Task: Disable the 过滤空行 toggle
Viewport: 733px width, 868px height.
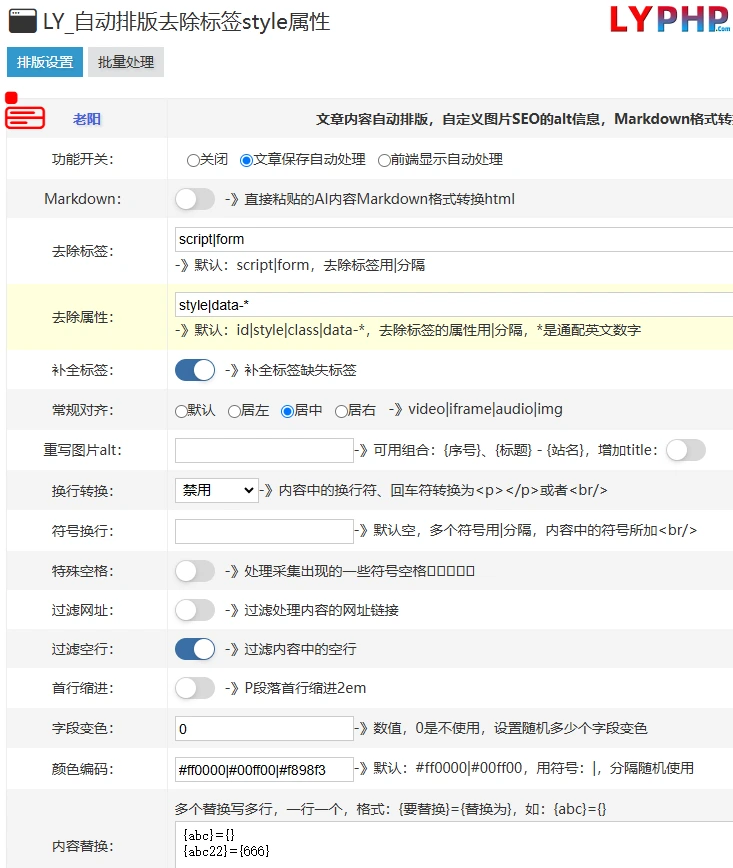Action: 195,649
